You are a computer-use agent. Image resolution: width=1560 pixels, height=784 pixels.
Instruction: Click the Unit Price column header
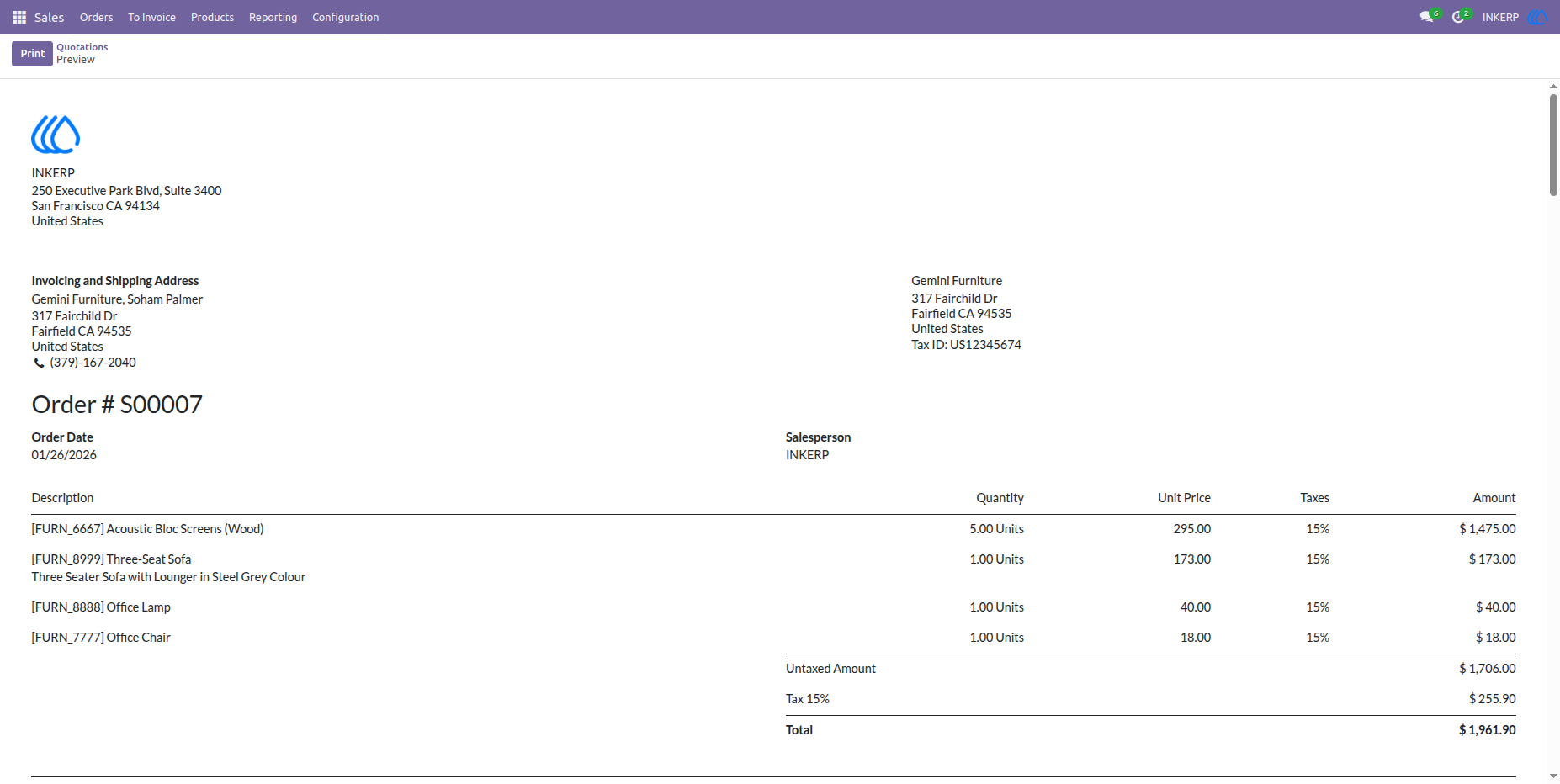[x=1184, y=498]
